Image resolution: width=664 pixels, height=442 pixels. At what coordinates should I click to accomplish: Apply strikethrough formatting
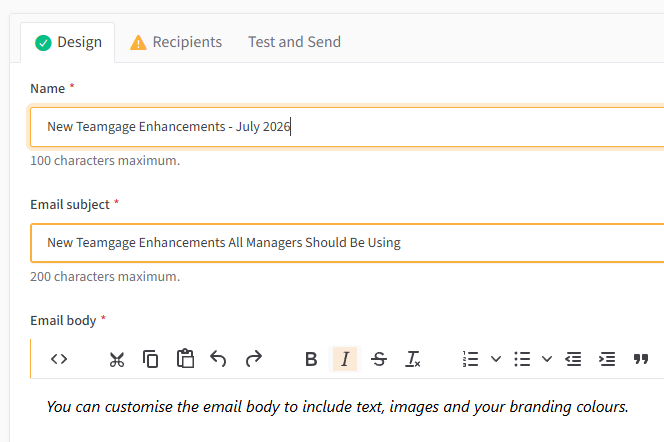click(379, 359)
